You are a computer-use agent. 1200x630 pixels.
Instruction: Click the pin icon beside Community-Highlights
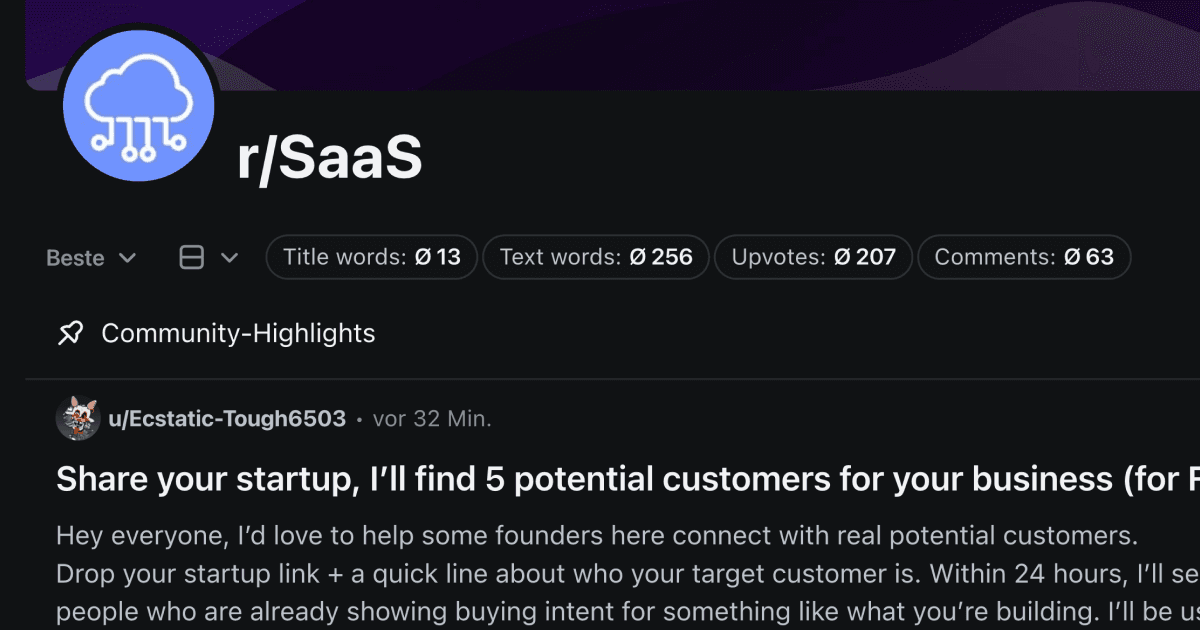[70, 333]
